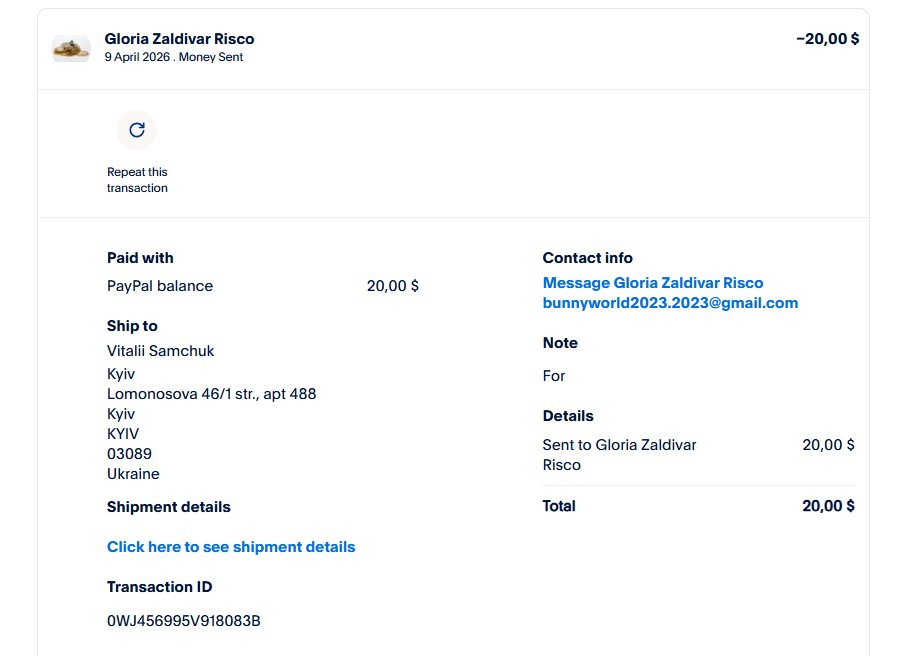The width and height of the screenshot is (902, 656).
Task: Click the Gloria Zaldivar Risco header name
Action: pos(179,39)
